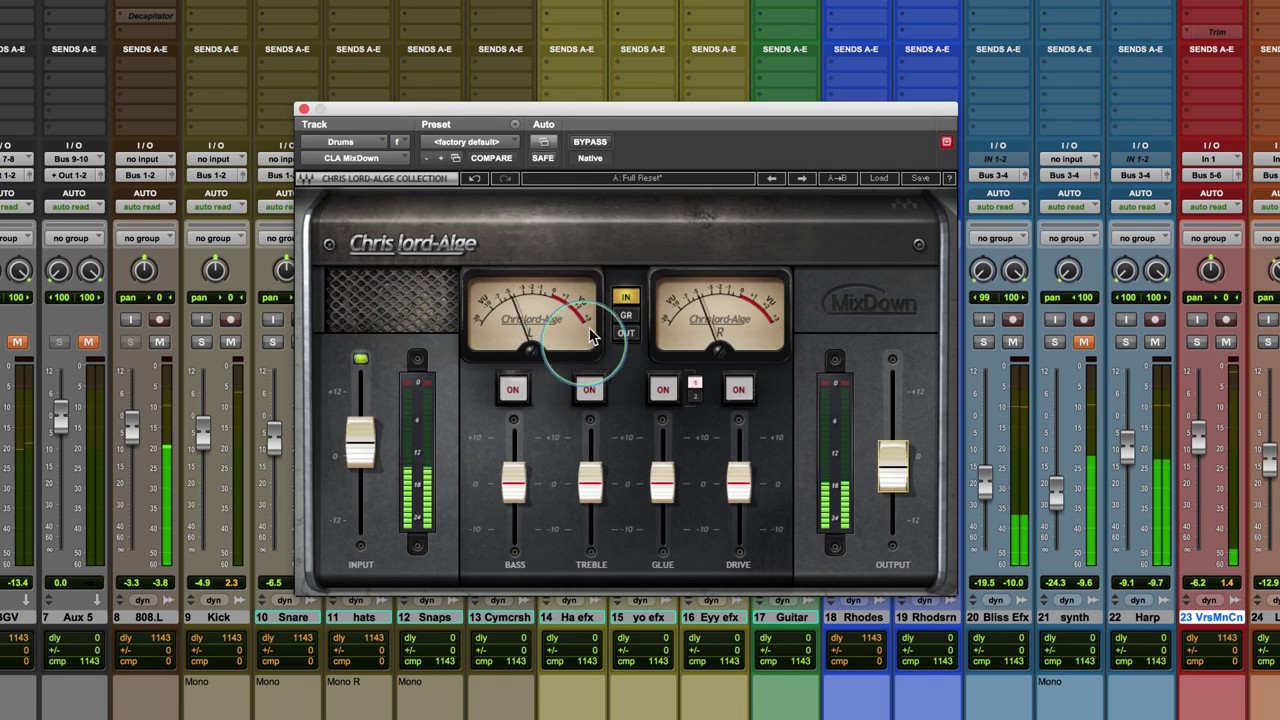This screenshot has width=1280, height=720.
Task: Click the red target button in plugin header
Action: [946, 142]
